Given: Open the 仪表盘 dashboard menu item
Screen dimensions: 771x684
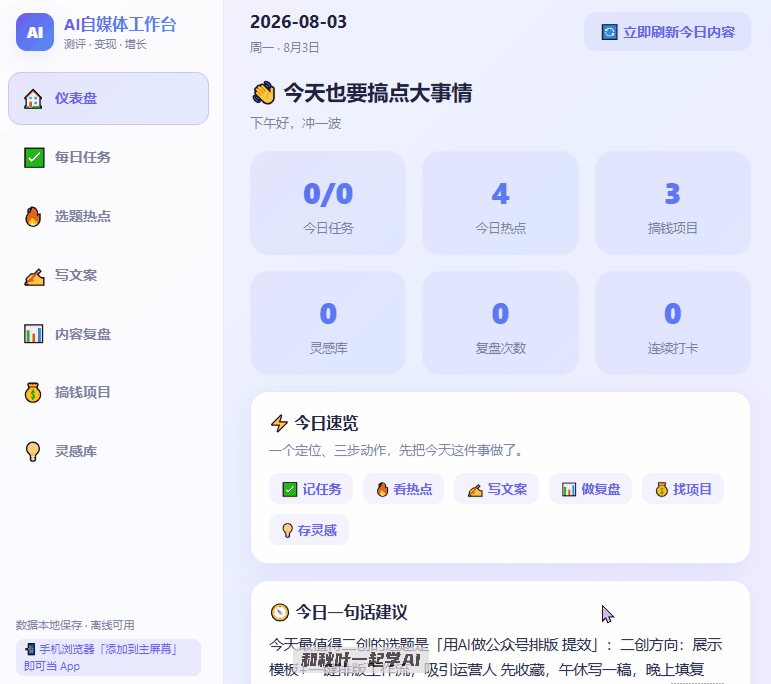Looking at the screenshot, I should [x=109, y=98].
